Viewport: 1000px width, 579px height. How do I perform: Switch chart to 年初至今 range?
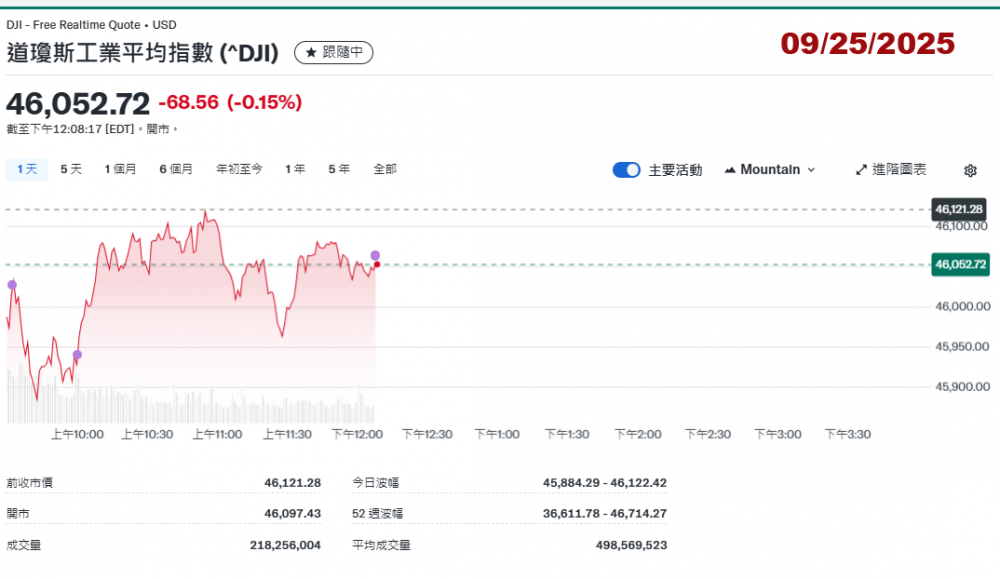coord(239,169)
